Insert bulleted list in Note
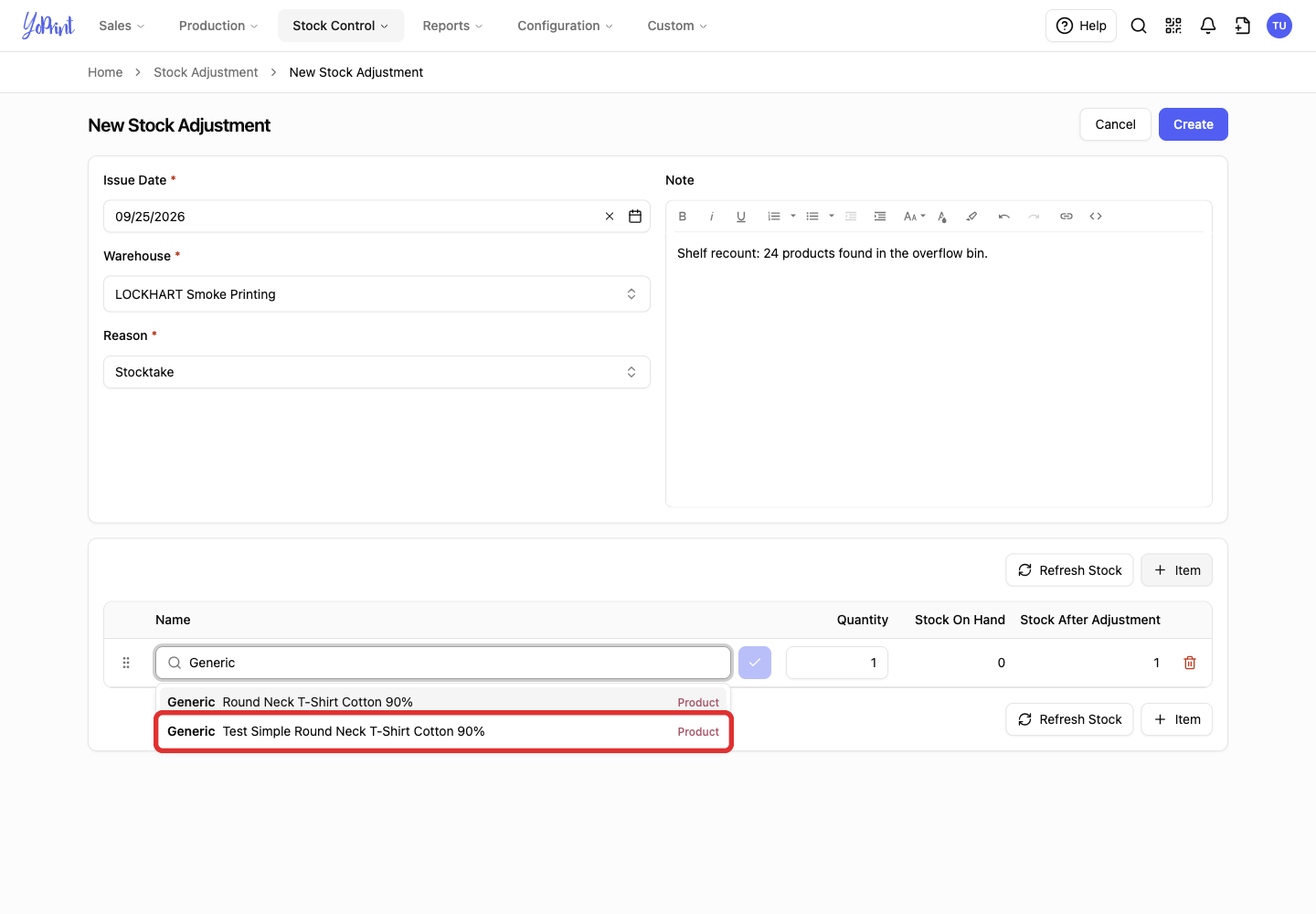The image size is (1316, 914). pos(812,217)
